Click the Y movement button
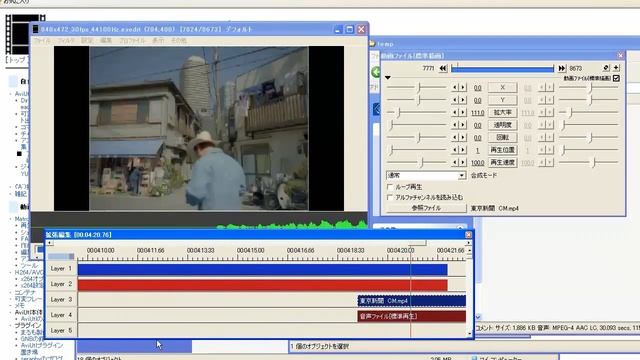Viewport: 640px width, 360px height. click(502, 100)
